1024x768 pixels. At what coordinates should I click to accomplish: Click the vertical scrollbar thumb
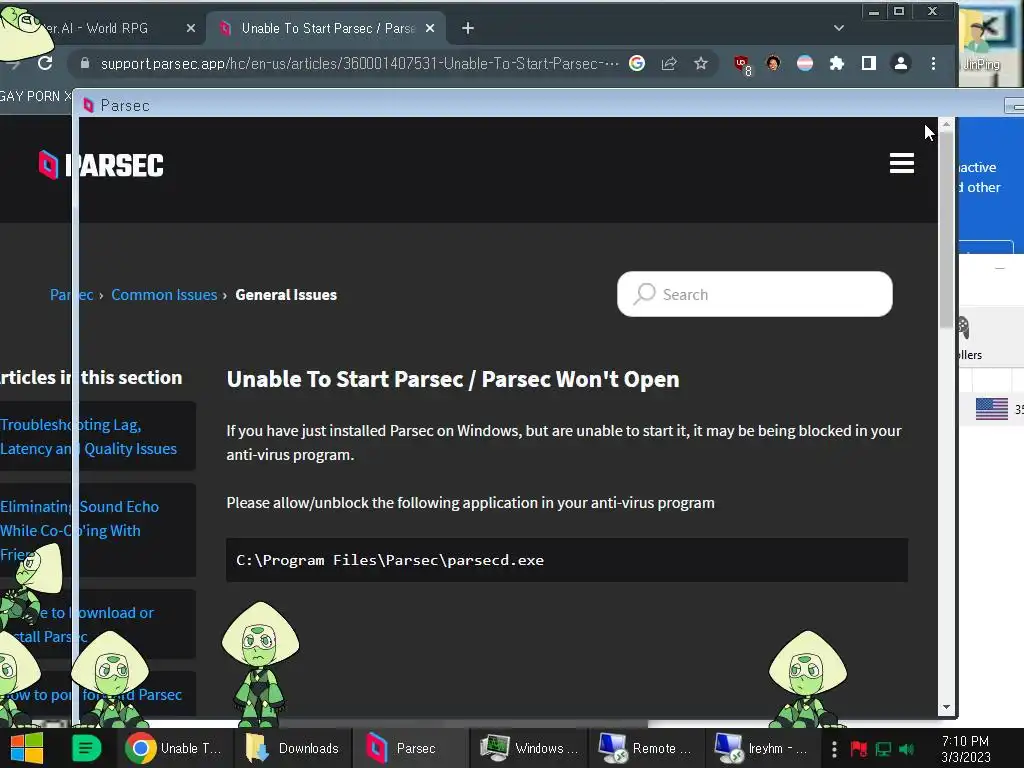946,229
